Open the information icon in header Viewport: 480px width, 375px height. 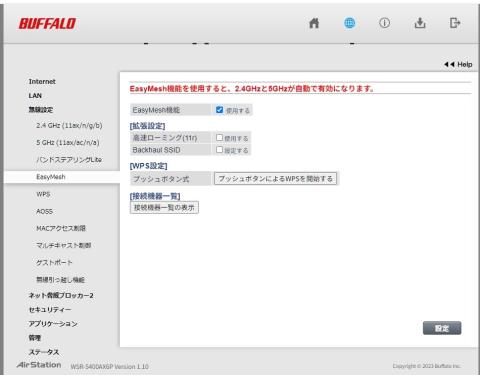(x=384, y=23)
